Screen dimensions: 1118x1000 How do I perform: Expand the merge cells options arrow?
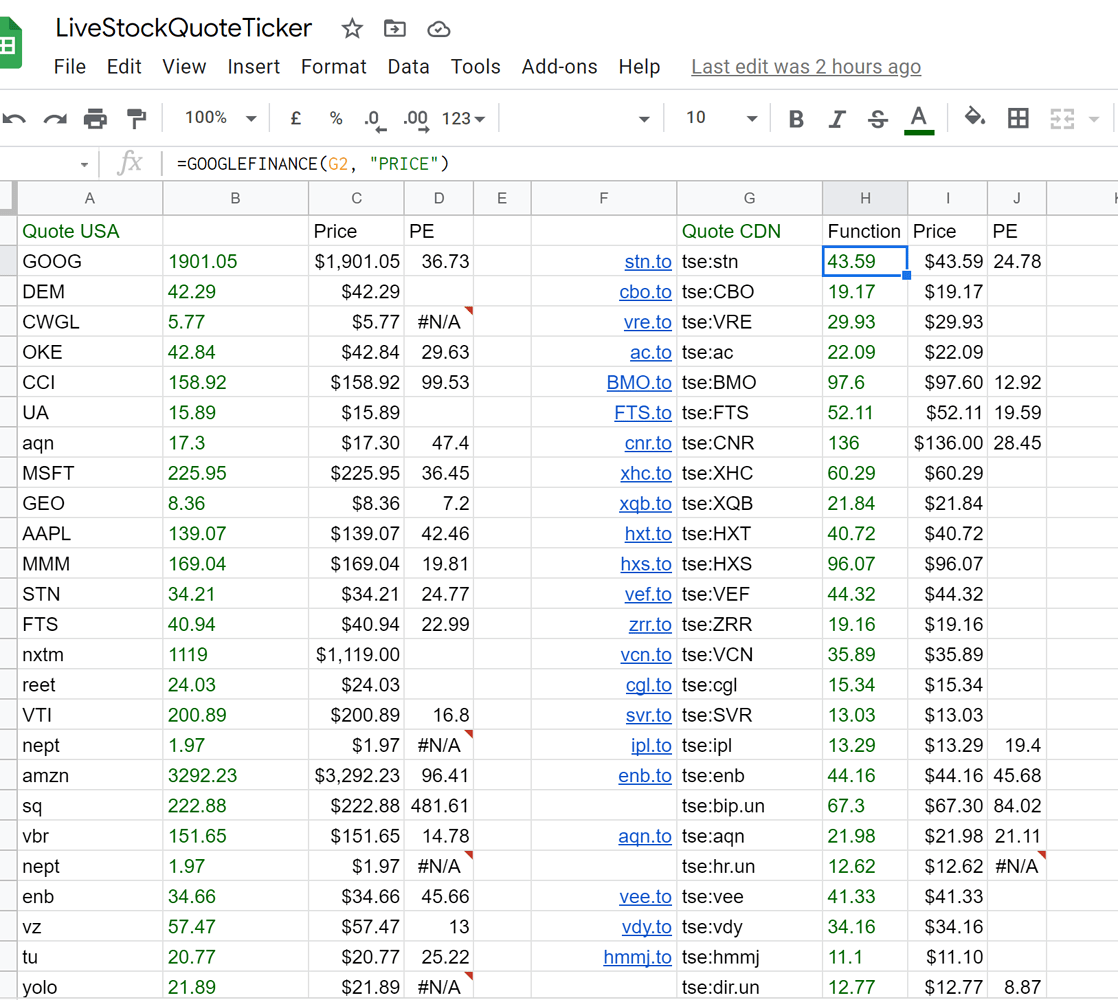[x=1094, y=119]
